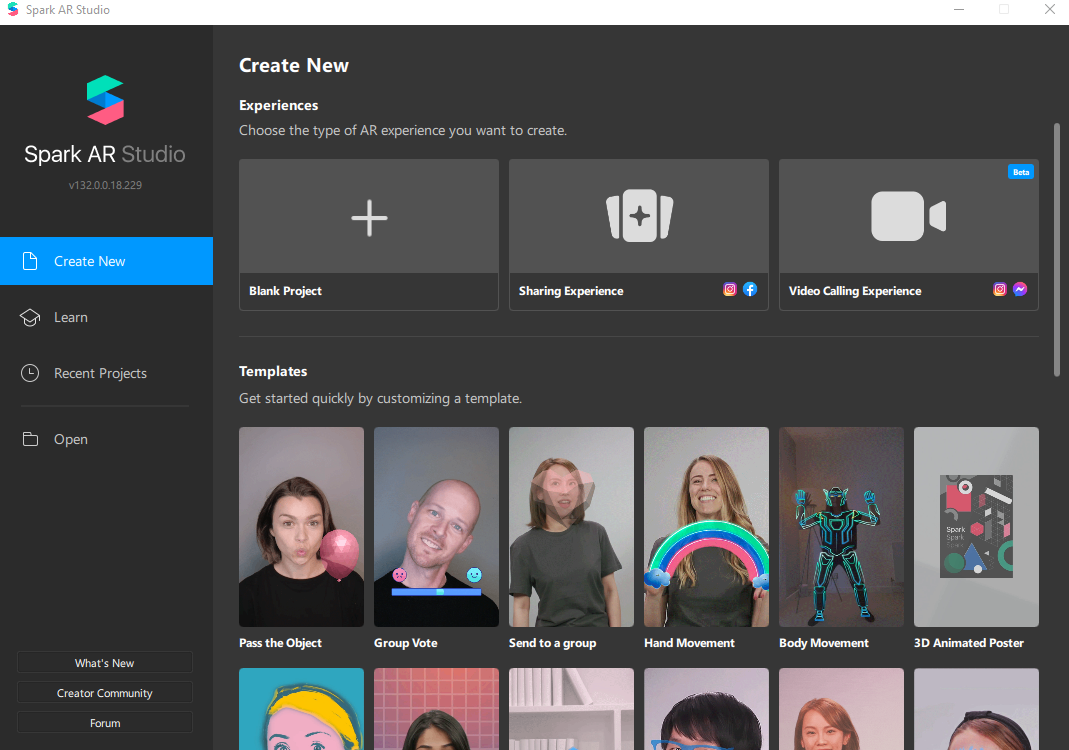Click the Learn graduation cap icon
The height and width of the screenshot is (750, 1069).
[x=30, y=318]
